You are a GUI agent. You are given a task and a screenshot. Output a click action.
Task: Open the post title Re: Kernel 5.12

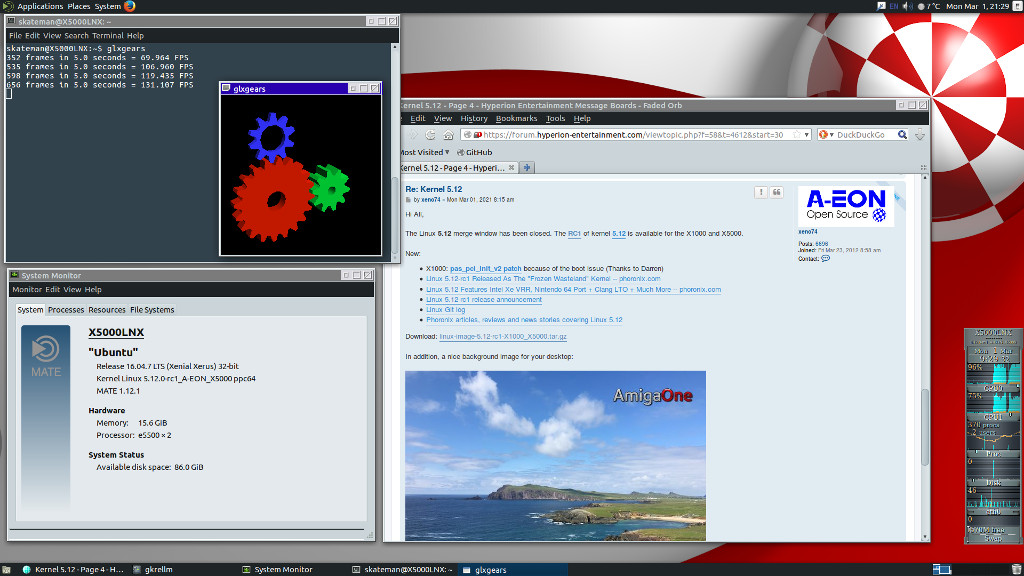(434, 189)
